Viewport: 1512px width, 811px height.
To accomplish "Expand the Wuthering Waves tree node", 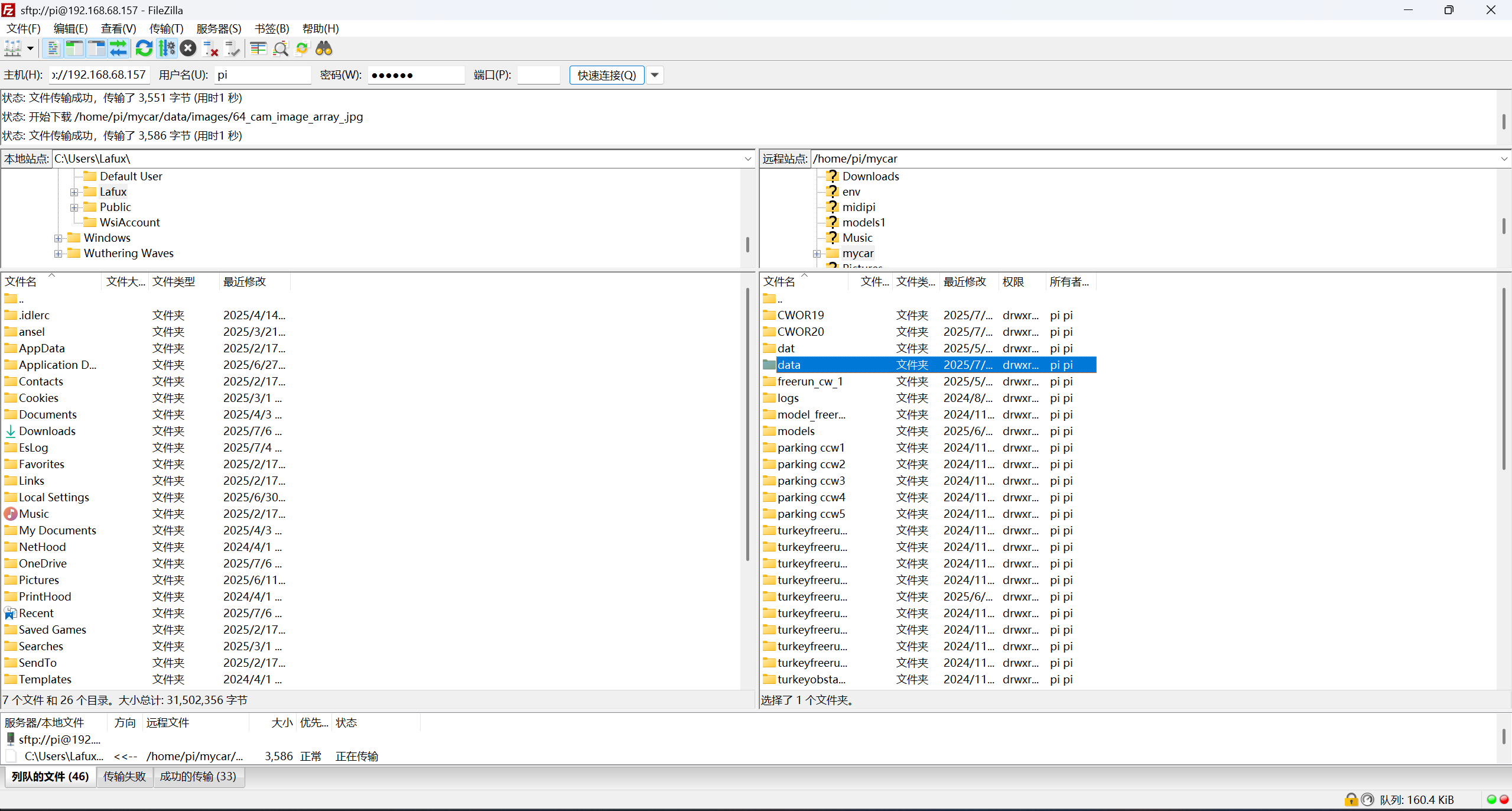I will 58,254.
